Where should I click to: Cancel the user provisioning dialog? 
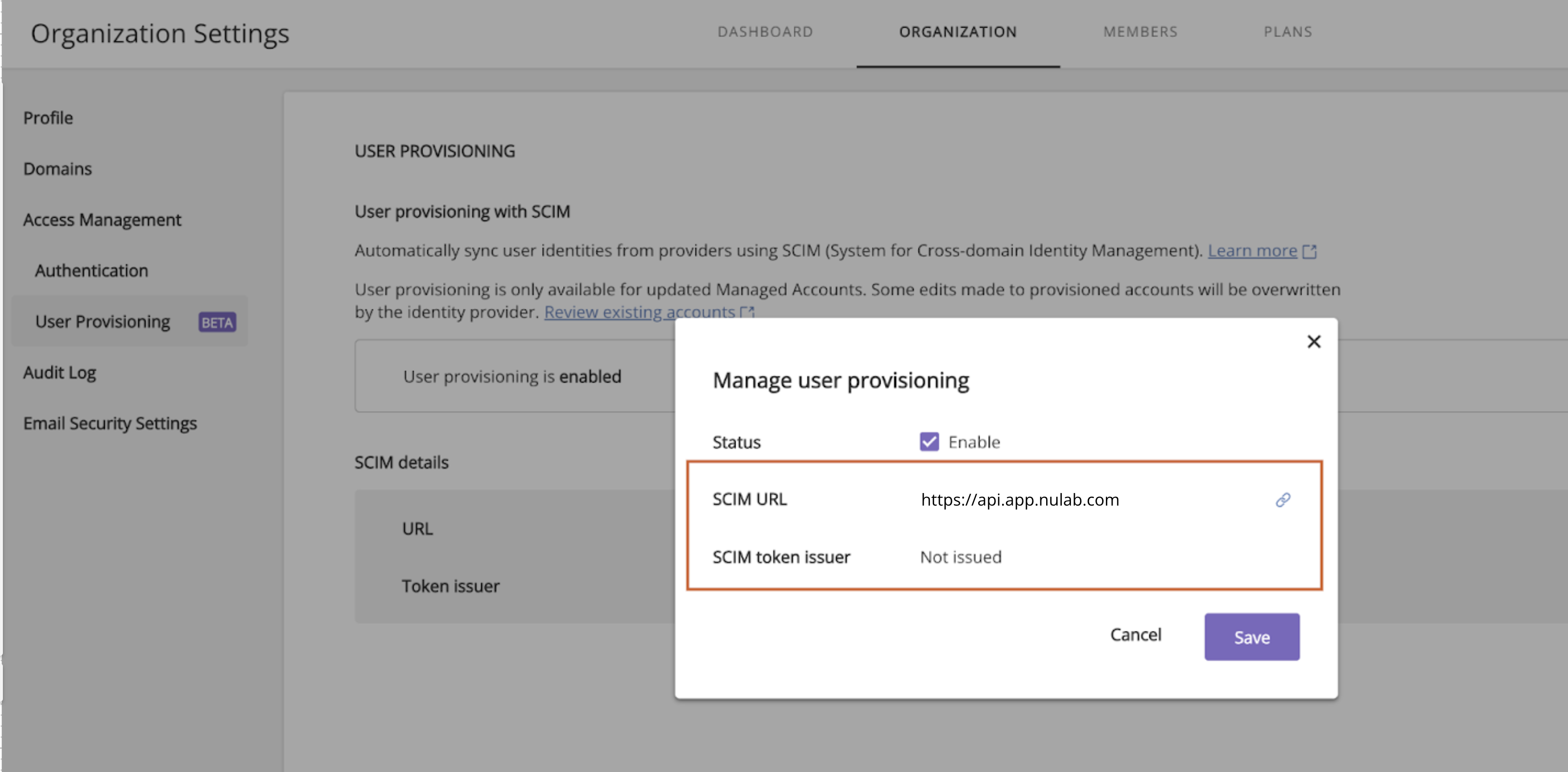(1135, 635)
